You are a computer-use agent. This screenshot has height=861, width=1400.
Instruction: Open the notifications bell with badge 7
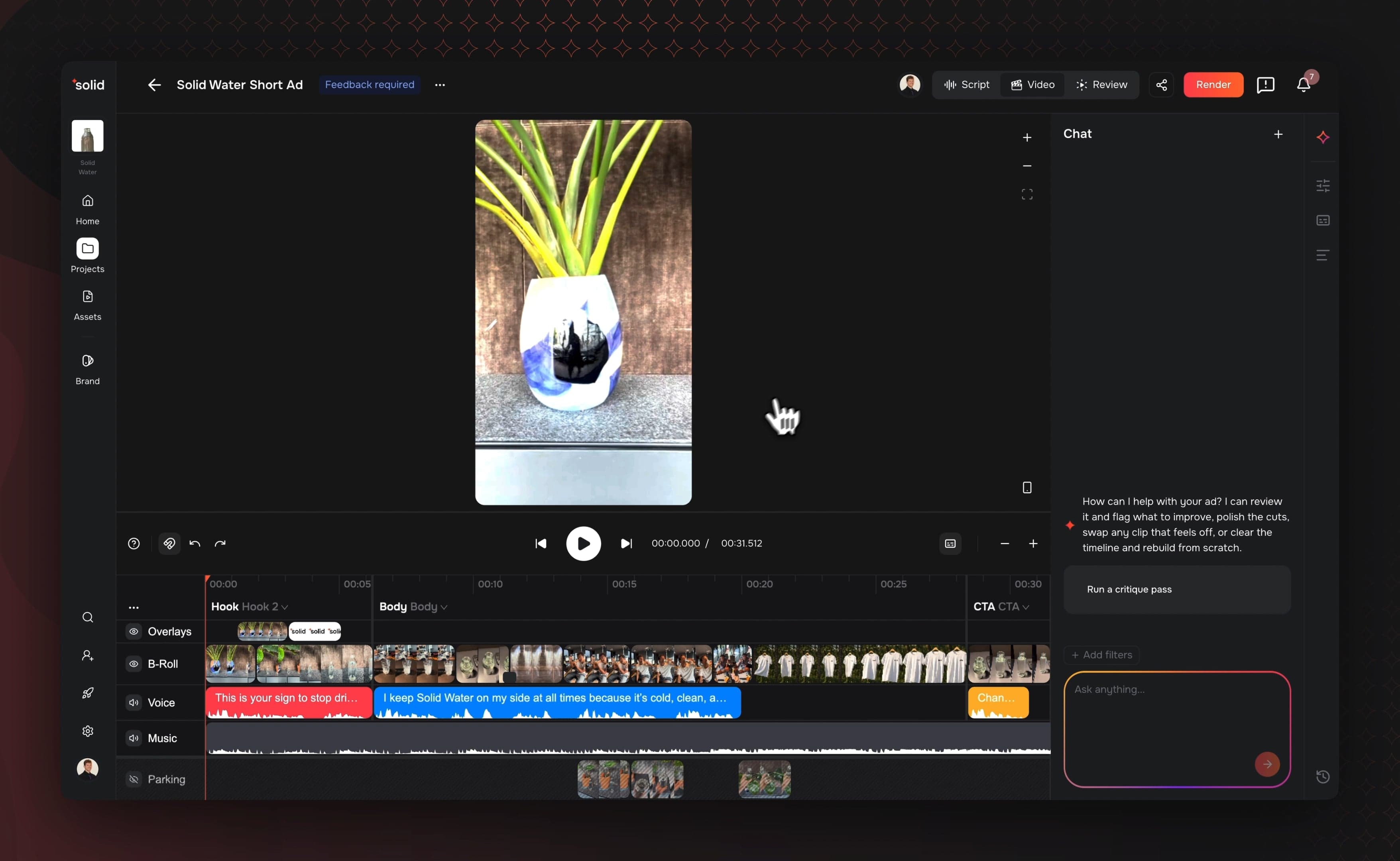1304,85
